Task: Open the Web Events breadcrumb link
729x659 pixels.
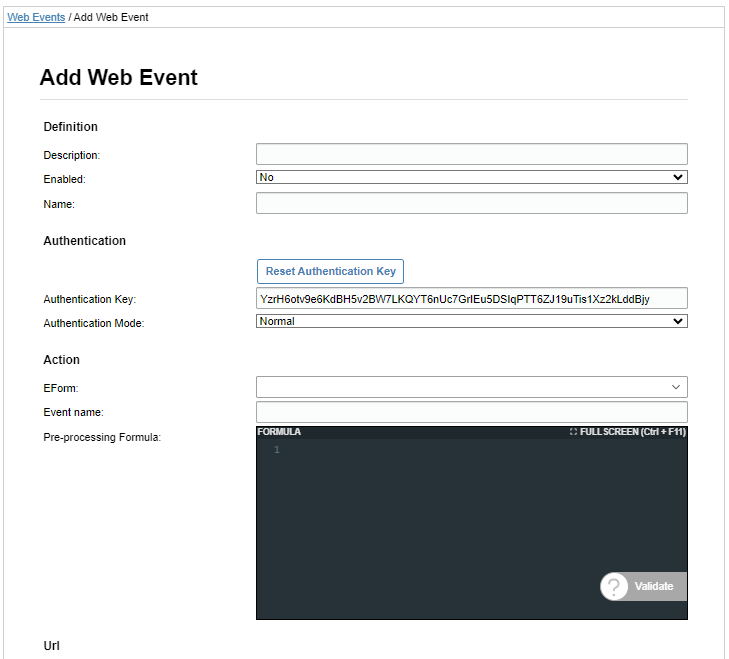Action: [36, 17]
